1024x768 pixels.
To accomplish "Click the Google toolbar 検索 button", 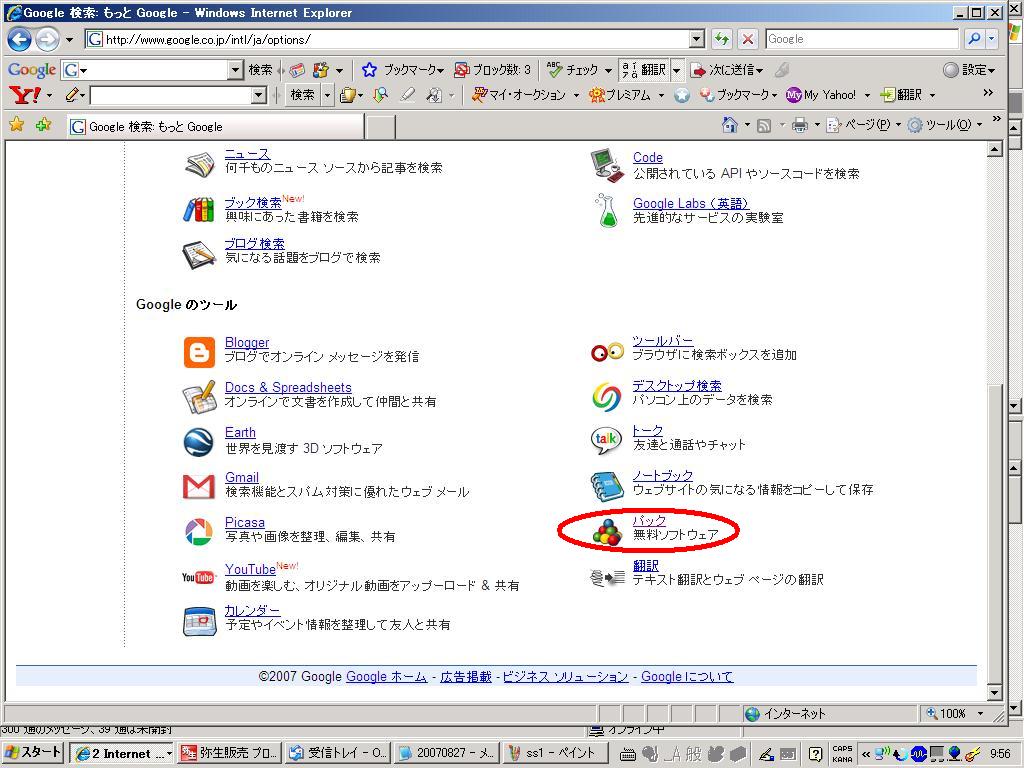I will 261,69.
